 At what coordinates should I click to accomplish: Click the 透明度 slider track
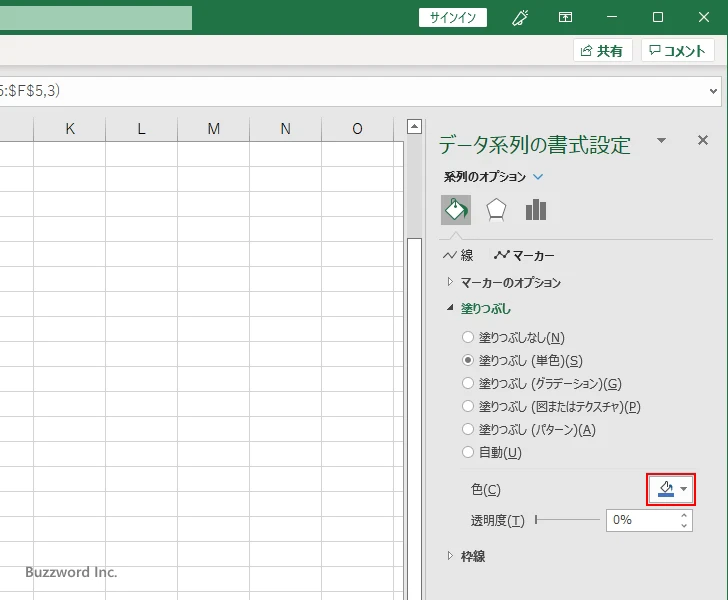click(x=567, y=520)
